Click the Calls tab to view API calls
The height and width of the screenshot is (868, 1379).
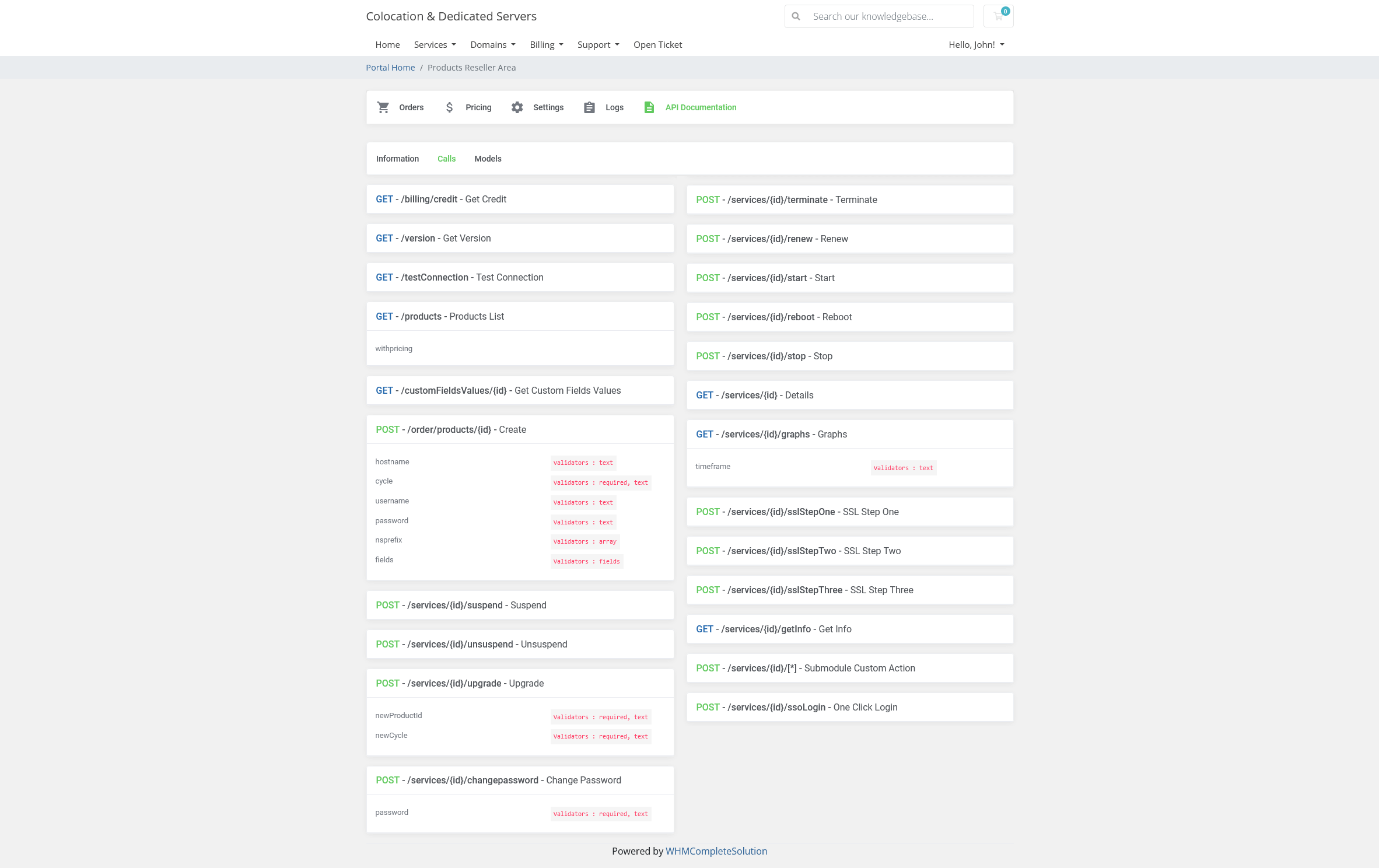(x=446, y=158)
